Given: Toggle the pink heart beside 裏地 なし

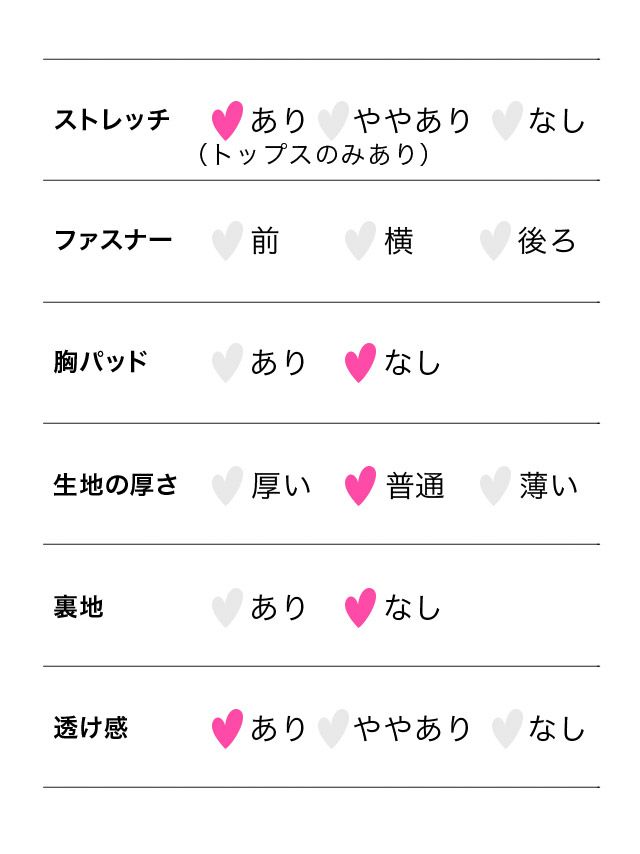Looking at the screenshot, I should click(360, 607).
